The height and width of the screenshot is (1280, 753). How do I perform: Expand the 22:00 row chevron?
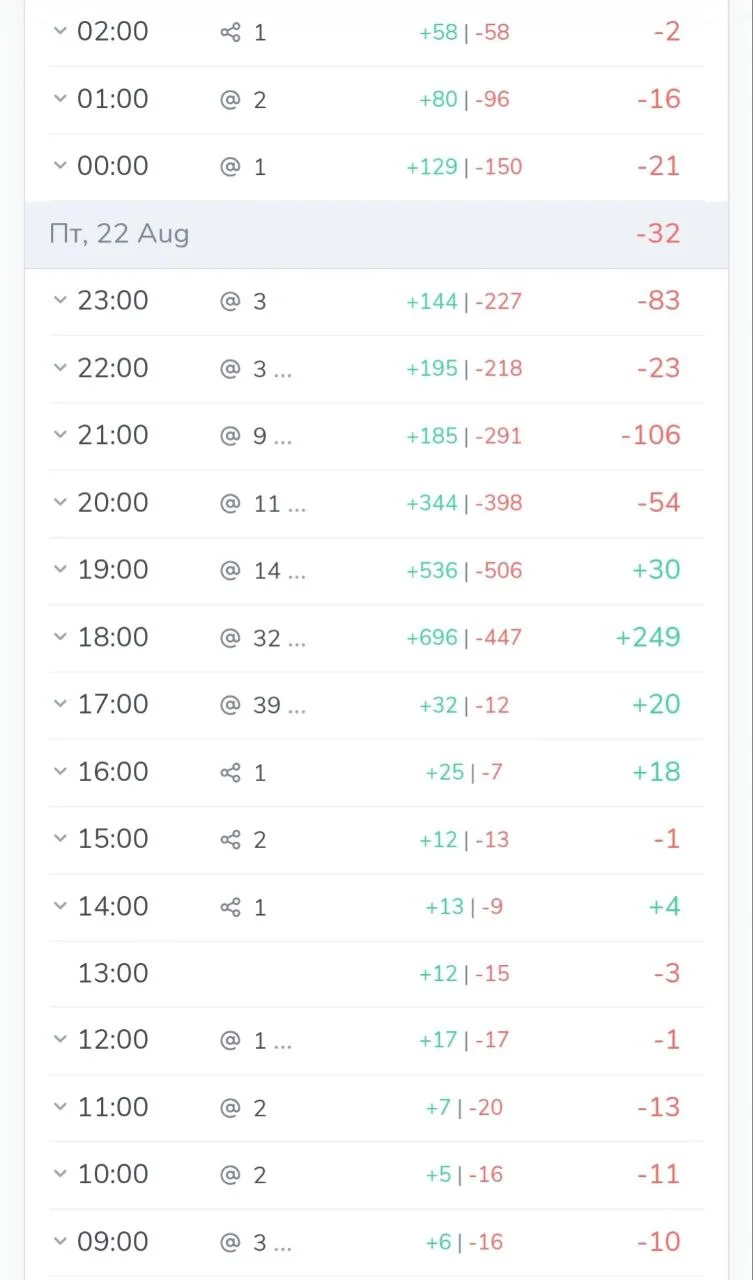(x=60, y=368)
